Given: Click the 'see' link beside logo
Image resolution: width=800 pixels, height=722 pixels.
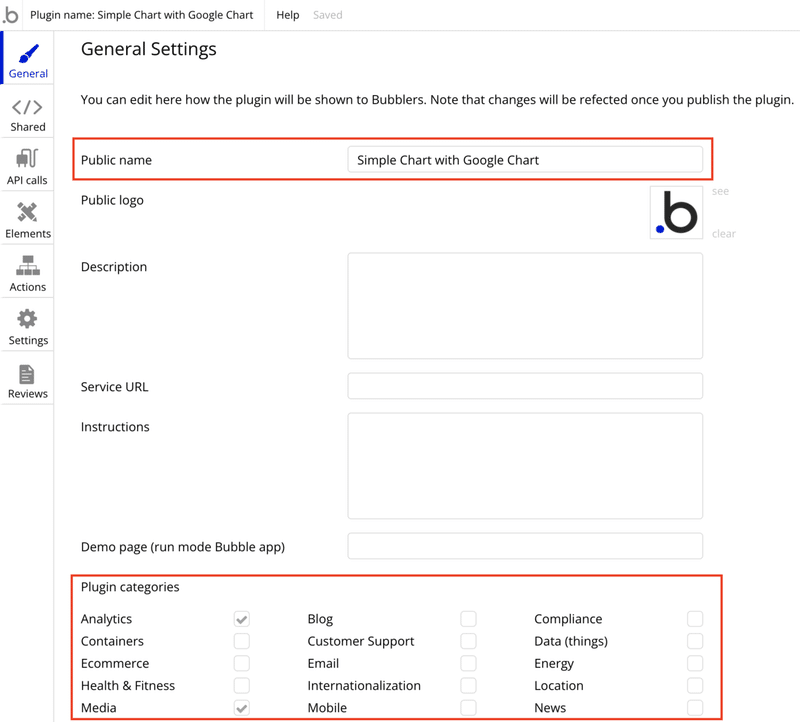Looking at the screenshot, I should pos(720,191).
